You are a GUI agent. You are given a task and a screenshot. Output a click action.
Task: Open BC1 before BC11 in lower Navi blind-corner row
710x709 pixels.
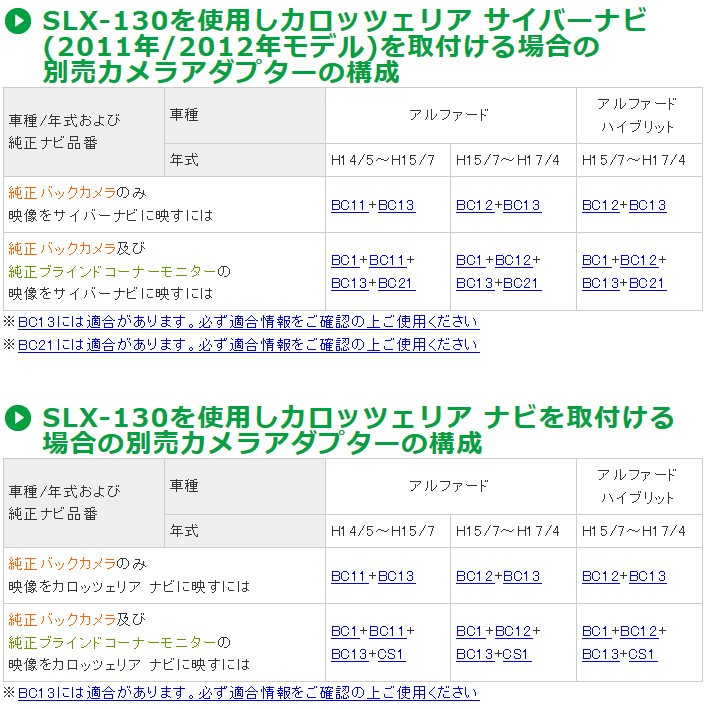[345, 631]
